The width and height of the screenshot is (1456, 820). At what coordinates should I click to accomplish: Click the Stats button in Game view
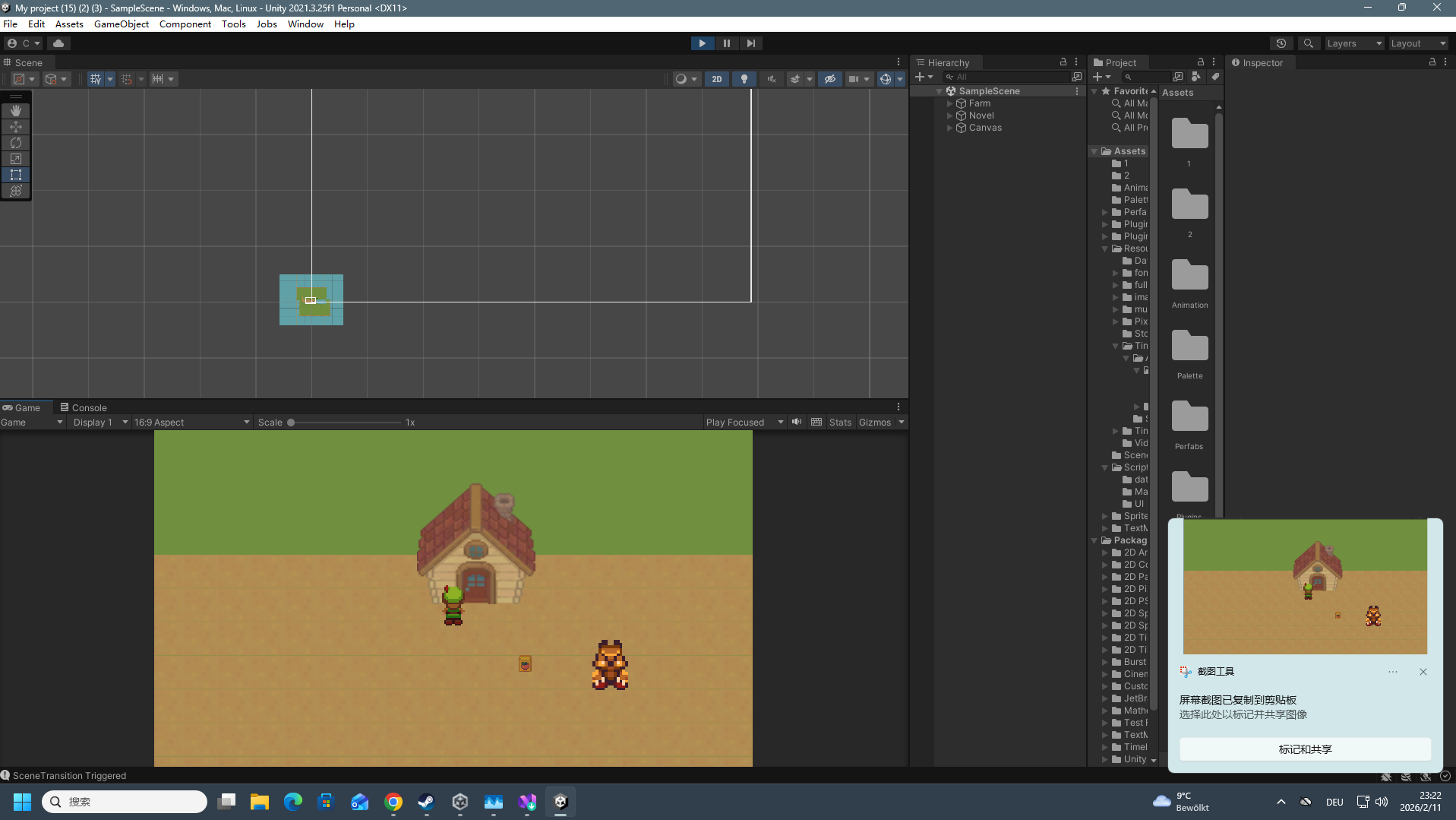click(840, 423)
